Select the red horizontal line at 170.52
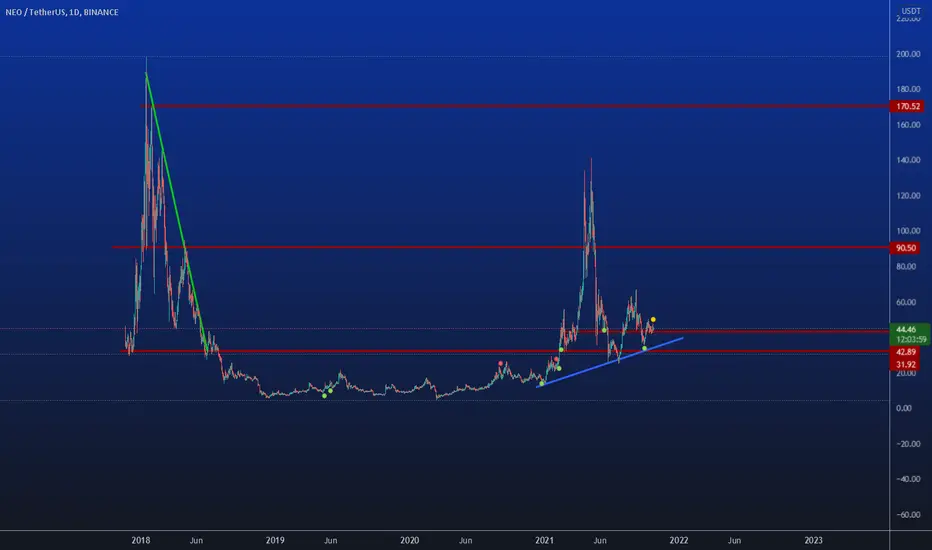 515,106
